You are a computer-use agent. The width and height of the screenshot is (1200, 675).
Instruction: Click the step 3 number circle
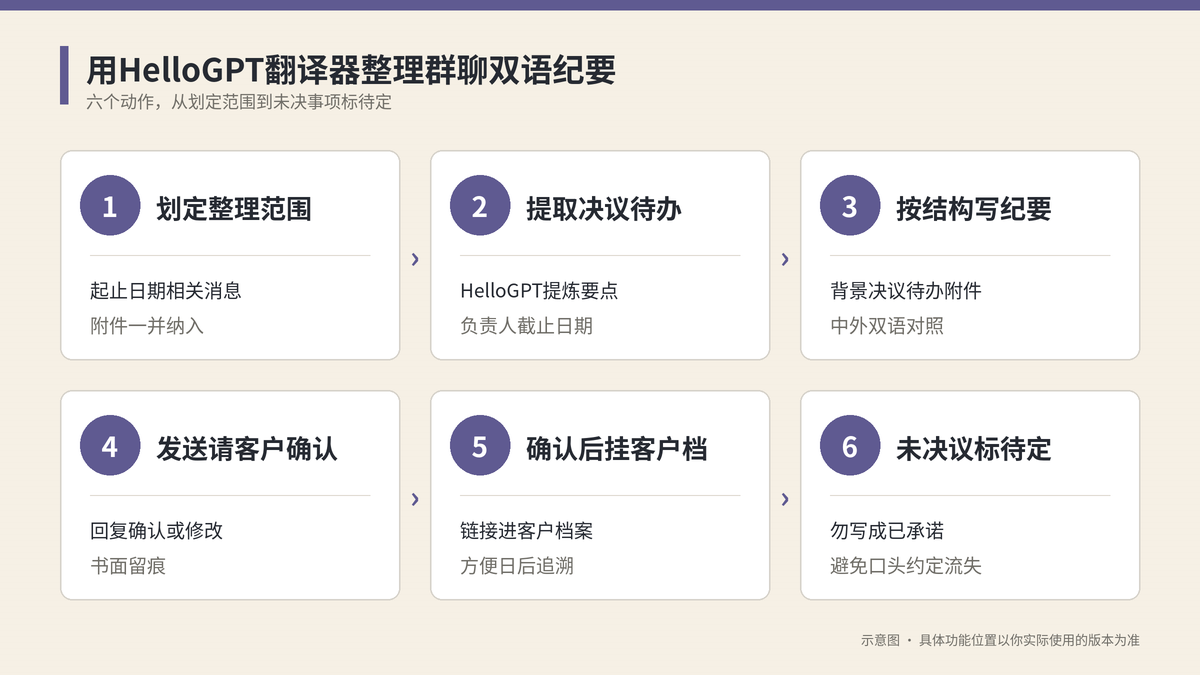[850, 206]
